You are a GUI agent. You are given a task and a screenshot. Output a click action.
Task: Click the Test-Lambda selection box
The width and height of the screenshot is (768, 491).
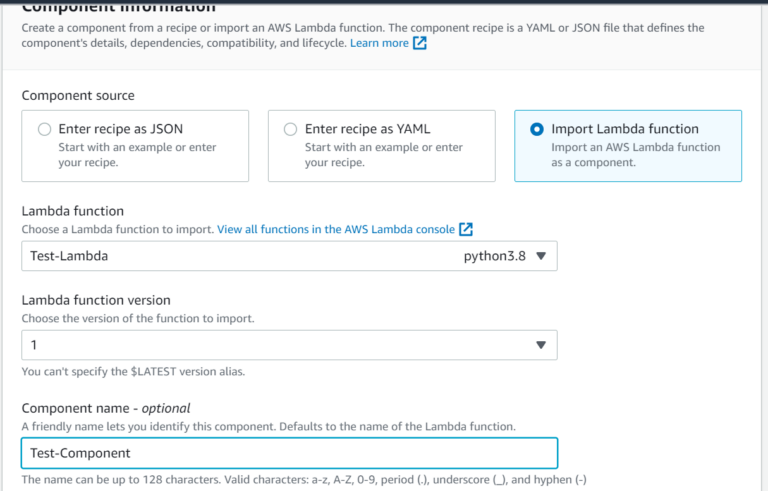coord(240,256)
